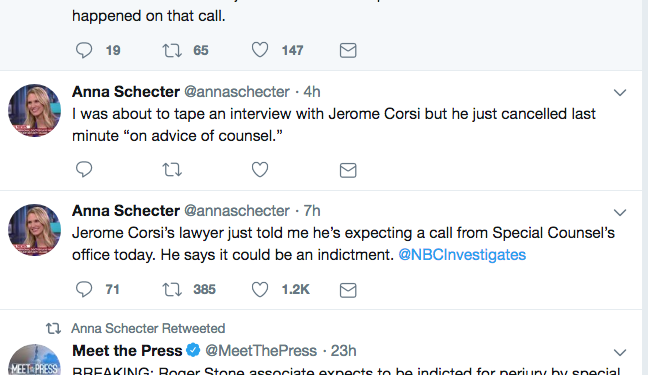Retweet the tweet with 65 retweets
This screenshot has width=648, height=375.
pos(172,50)
